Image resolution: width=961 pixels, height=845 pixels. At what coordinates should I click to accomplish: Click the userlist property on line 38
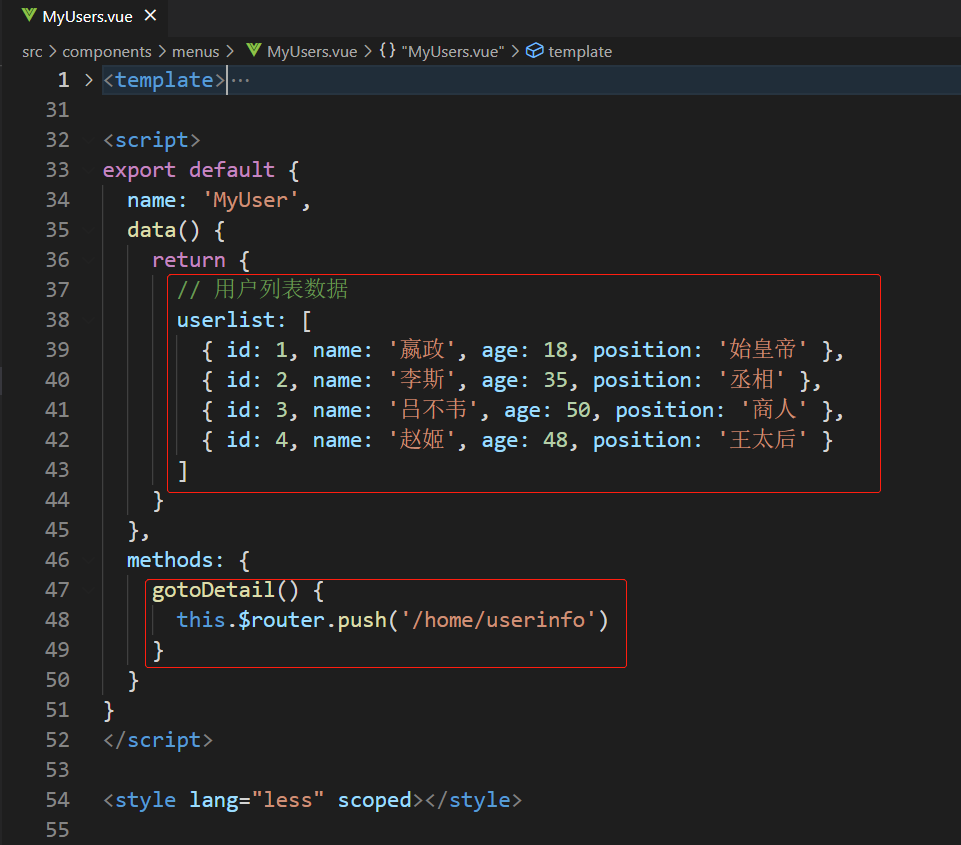click(226, 320)
